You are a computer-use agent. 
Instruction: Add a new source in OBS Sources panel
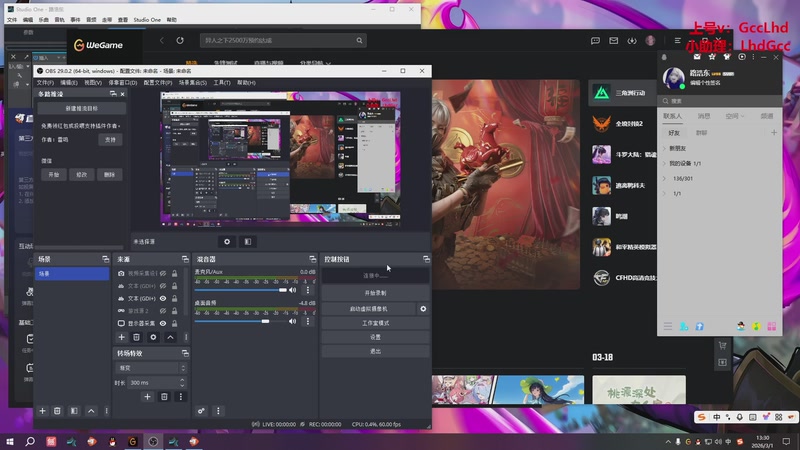click(x=121, y=337)
